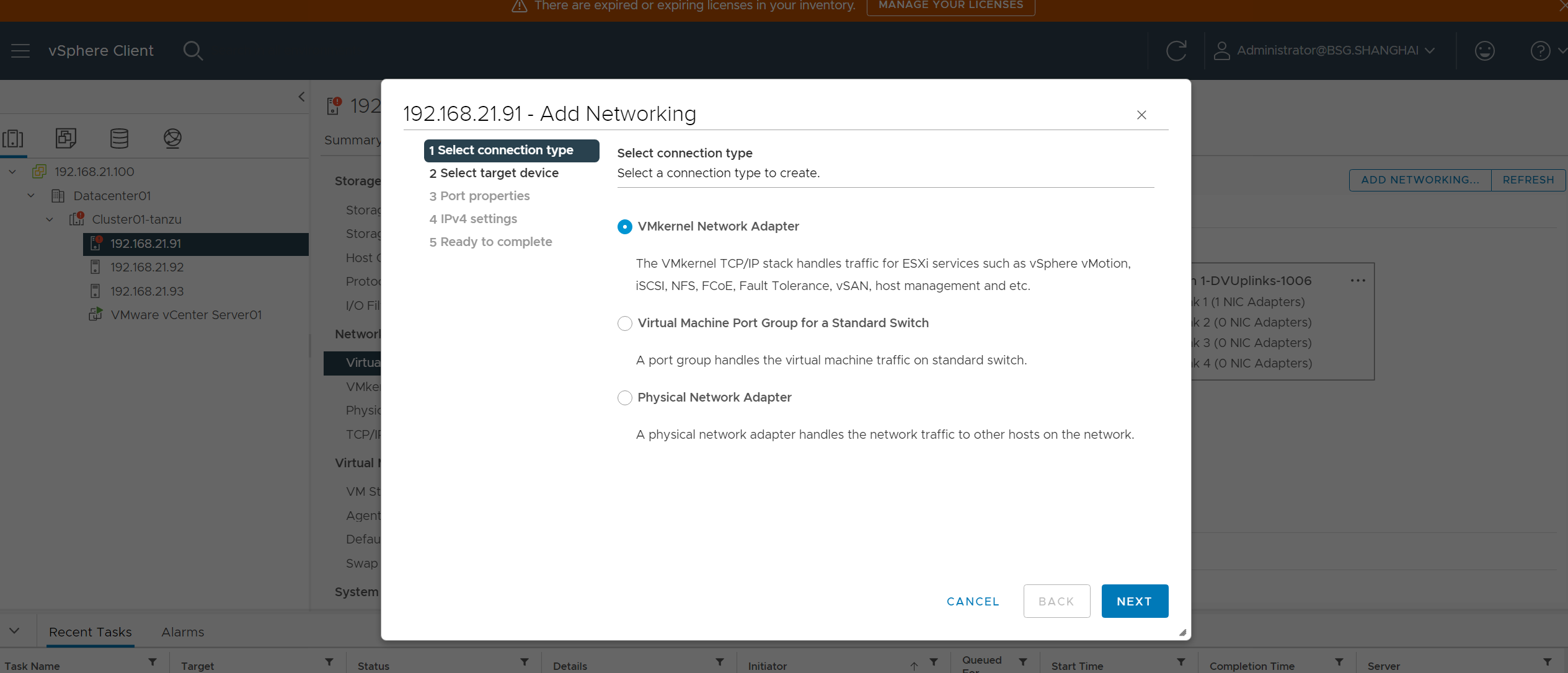Switch to VMs and Templates view icon
Image resolution: width=1568 pixels, height=673 pixels.
pos(66,138)
